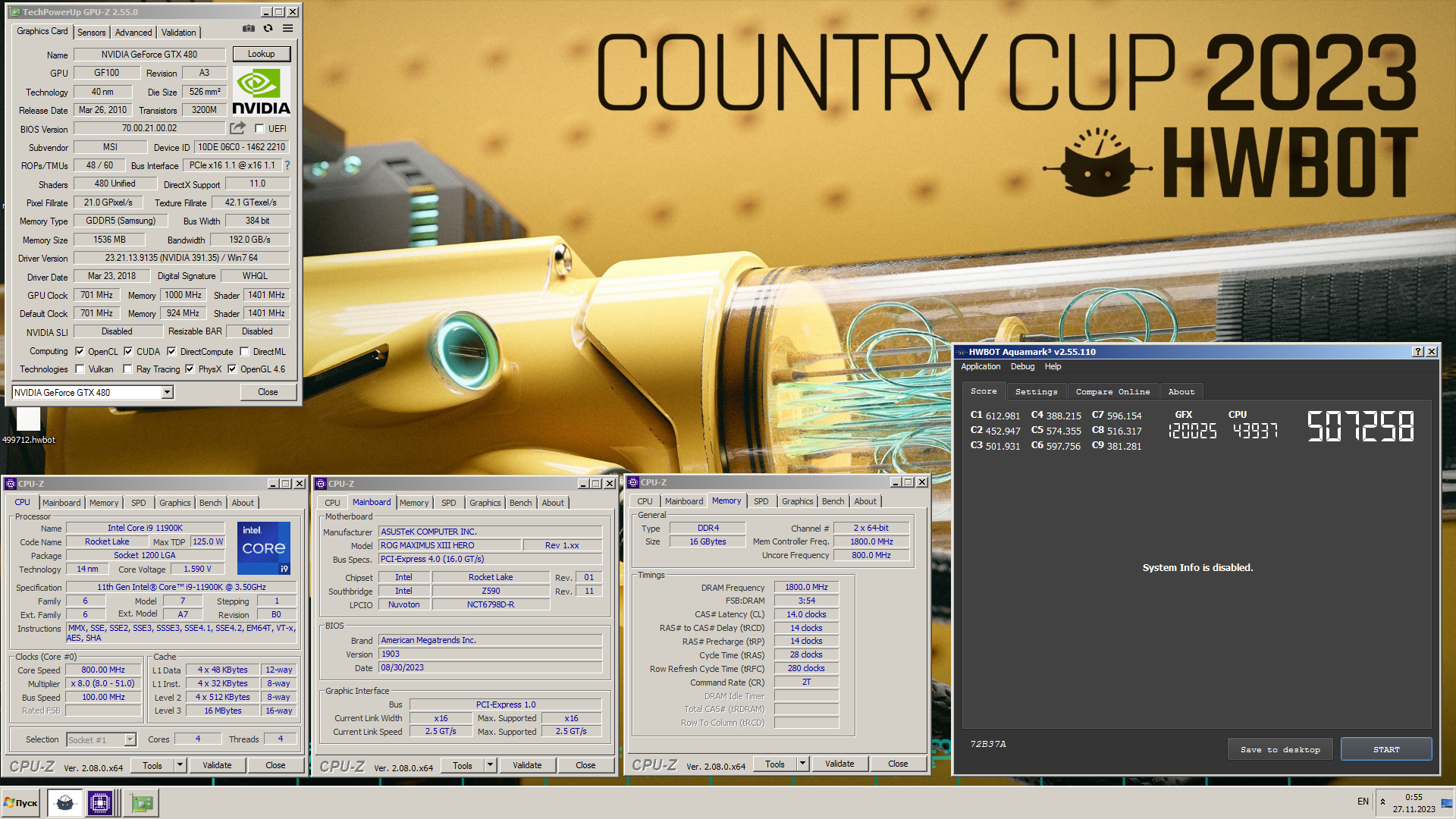The image size is (1456, 819).
Task: Toggle the OpenCL checkbox
Action: coord(80,352)
